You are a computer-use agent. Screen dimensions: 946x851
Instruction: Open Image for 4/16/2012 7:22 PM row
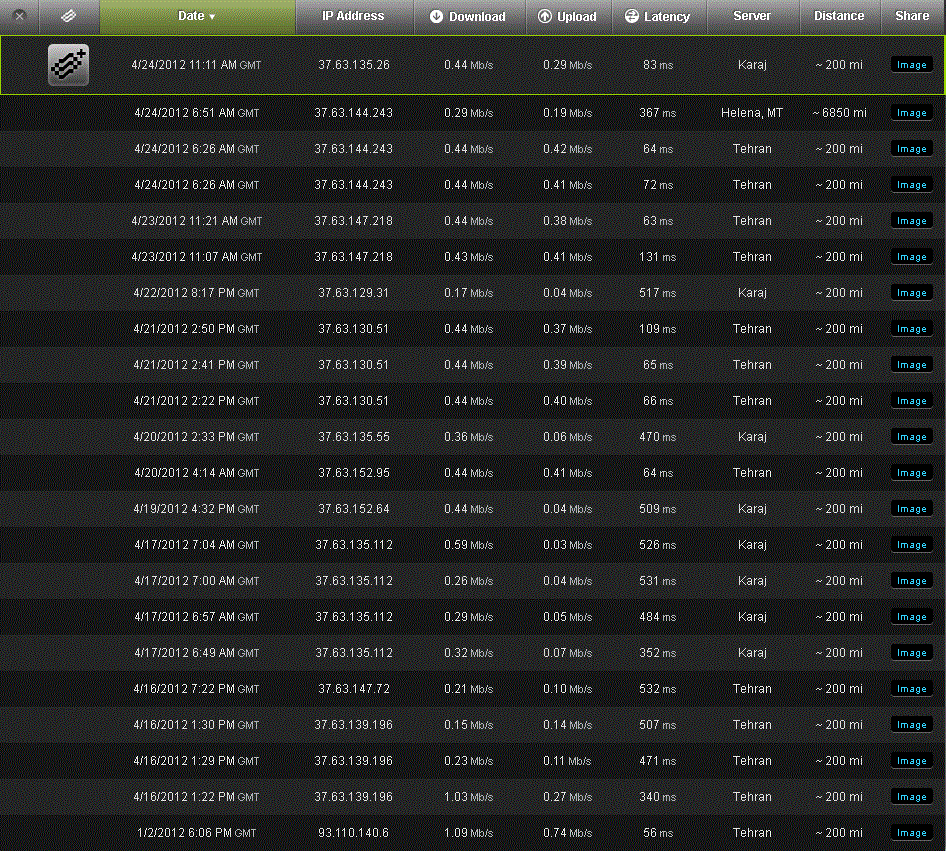(x=912, y=689)
